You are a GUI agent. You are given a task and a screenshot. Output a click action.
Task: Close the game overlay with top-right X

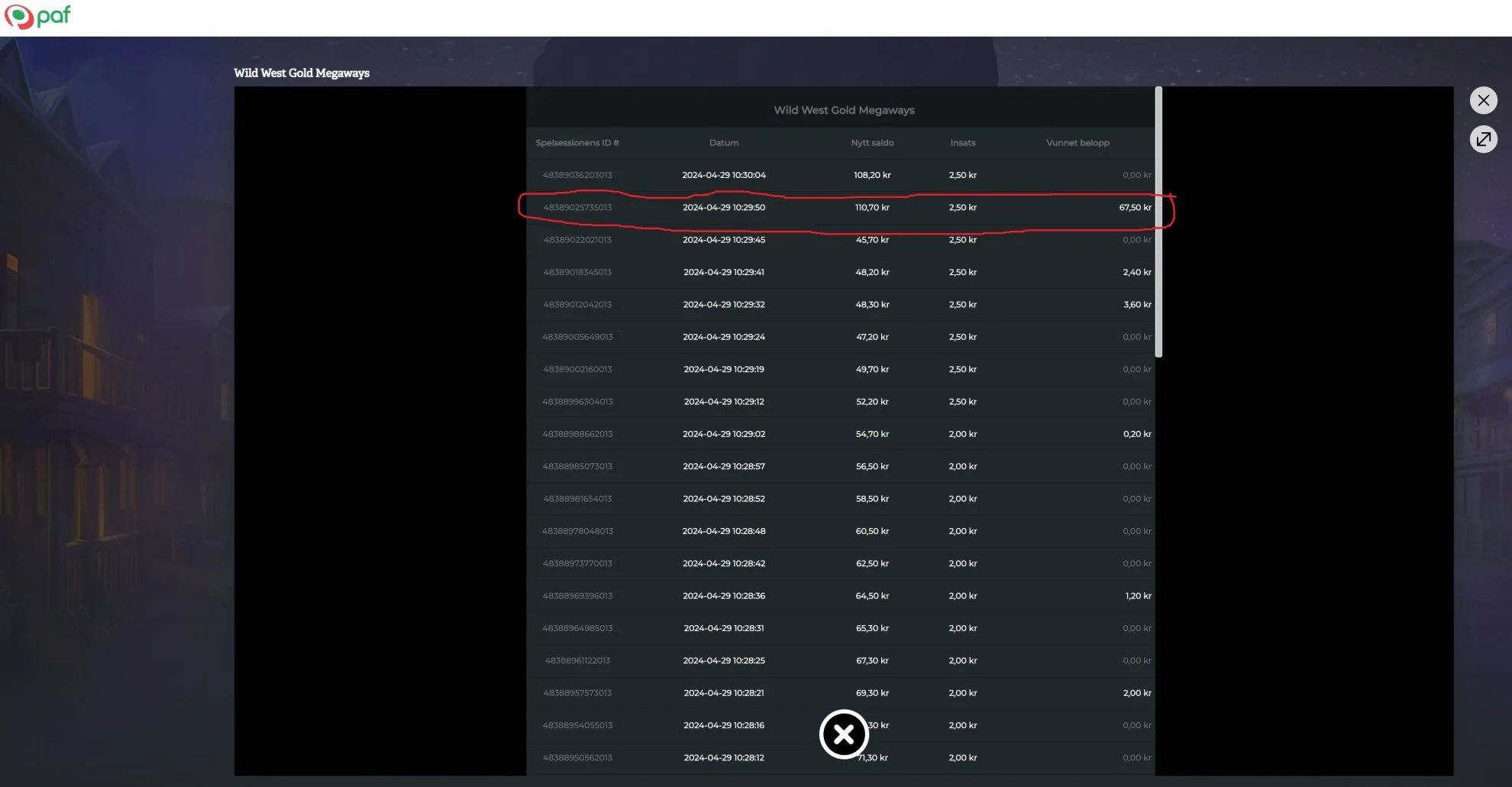(1483, 100)
